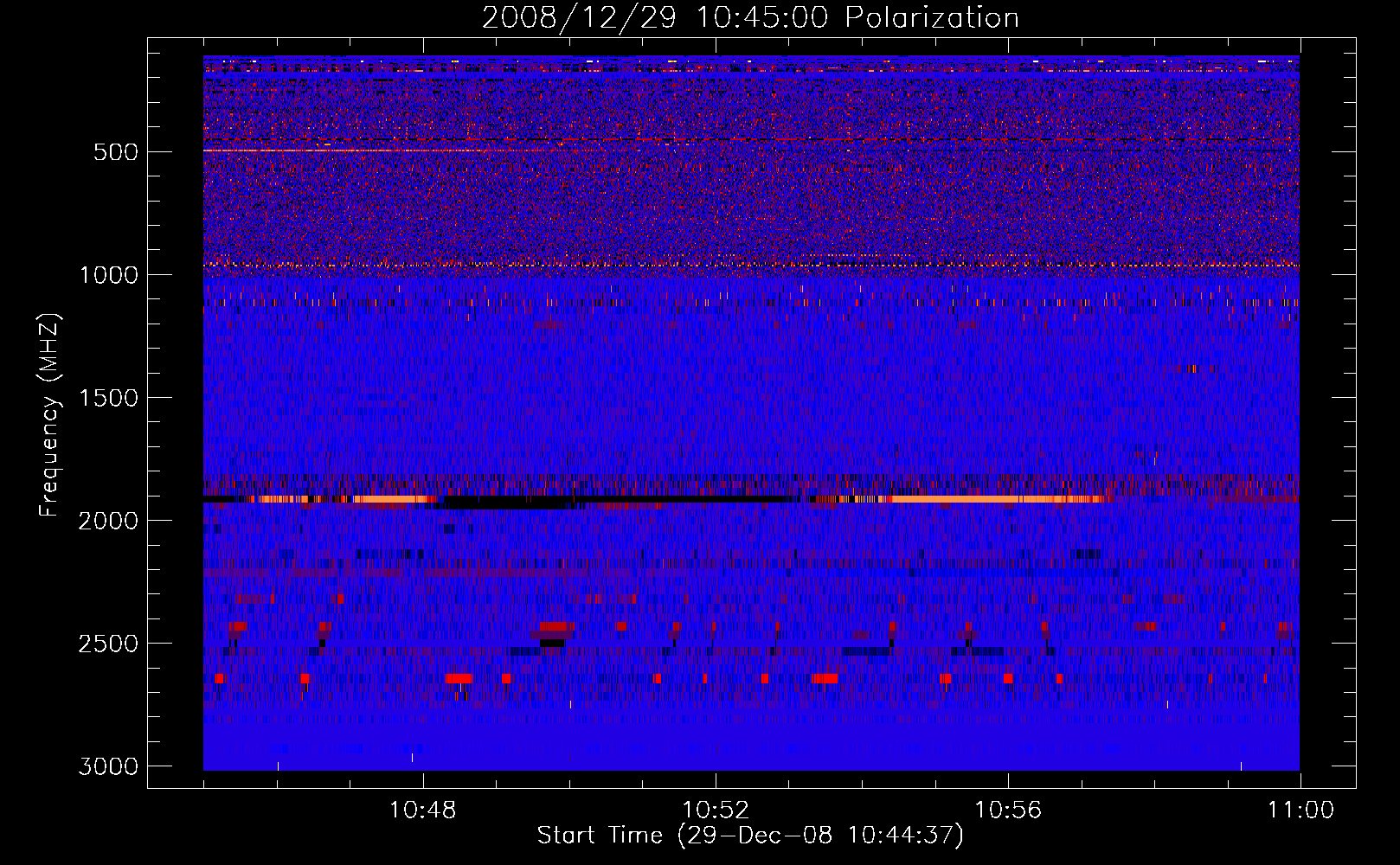Click the 10:52 time tick label
This screenshot has height=865, width=1400.
pos(716,811)
